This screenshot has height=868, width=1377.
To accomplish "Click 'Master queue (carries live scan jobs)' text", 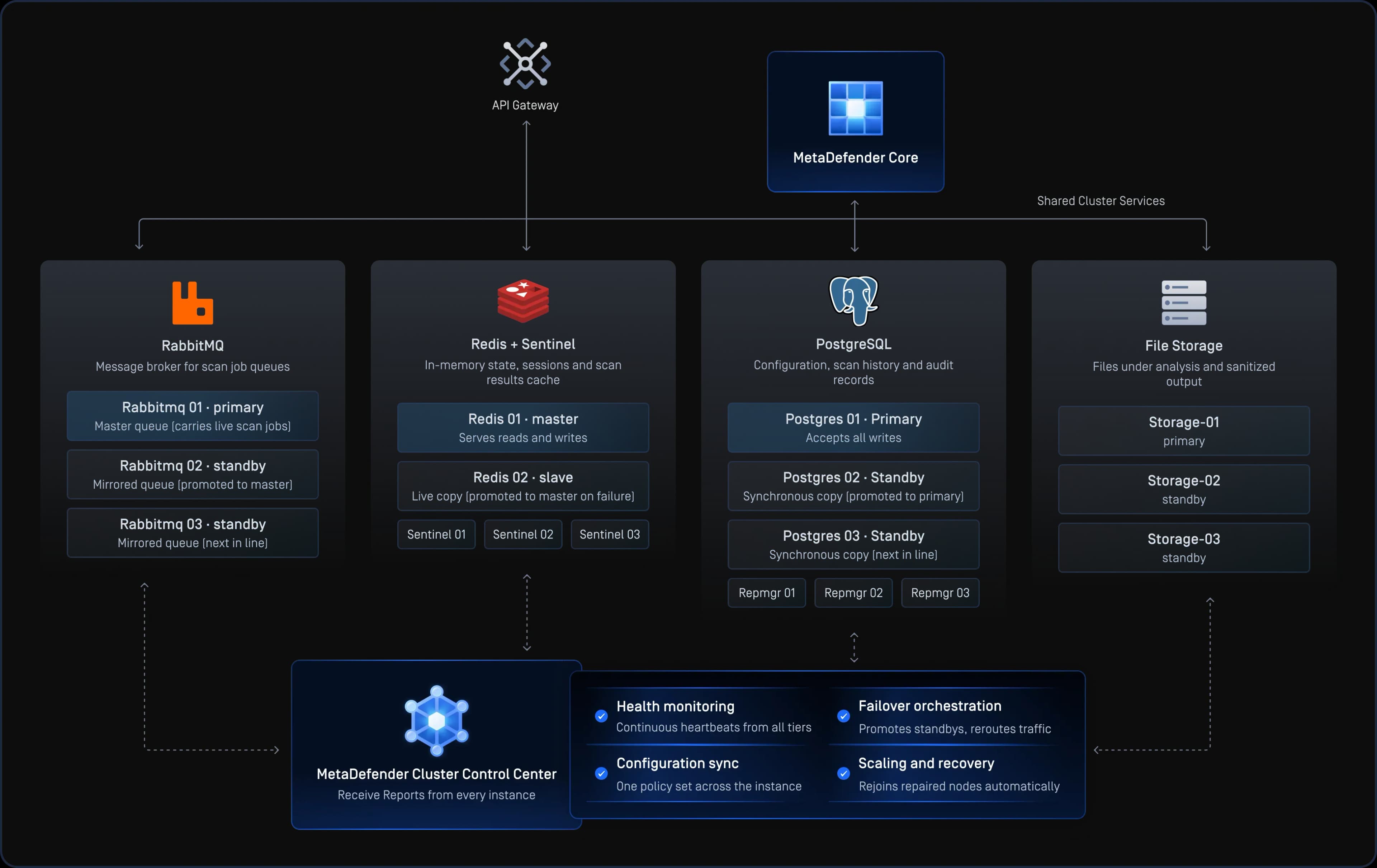I will pyautogui.click(x=193, y=426).
